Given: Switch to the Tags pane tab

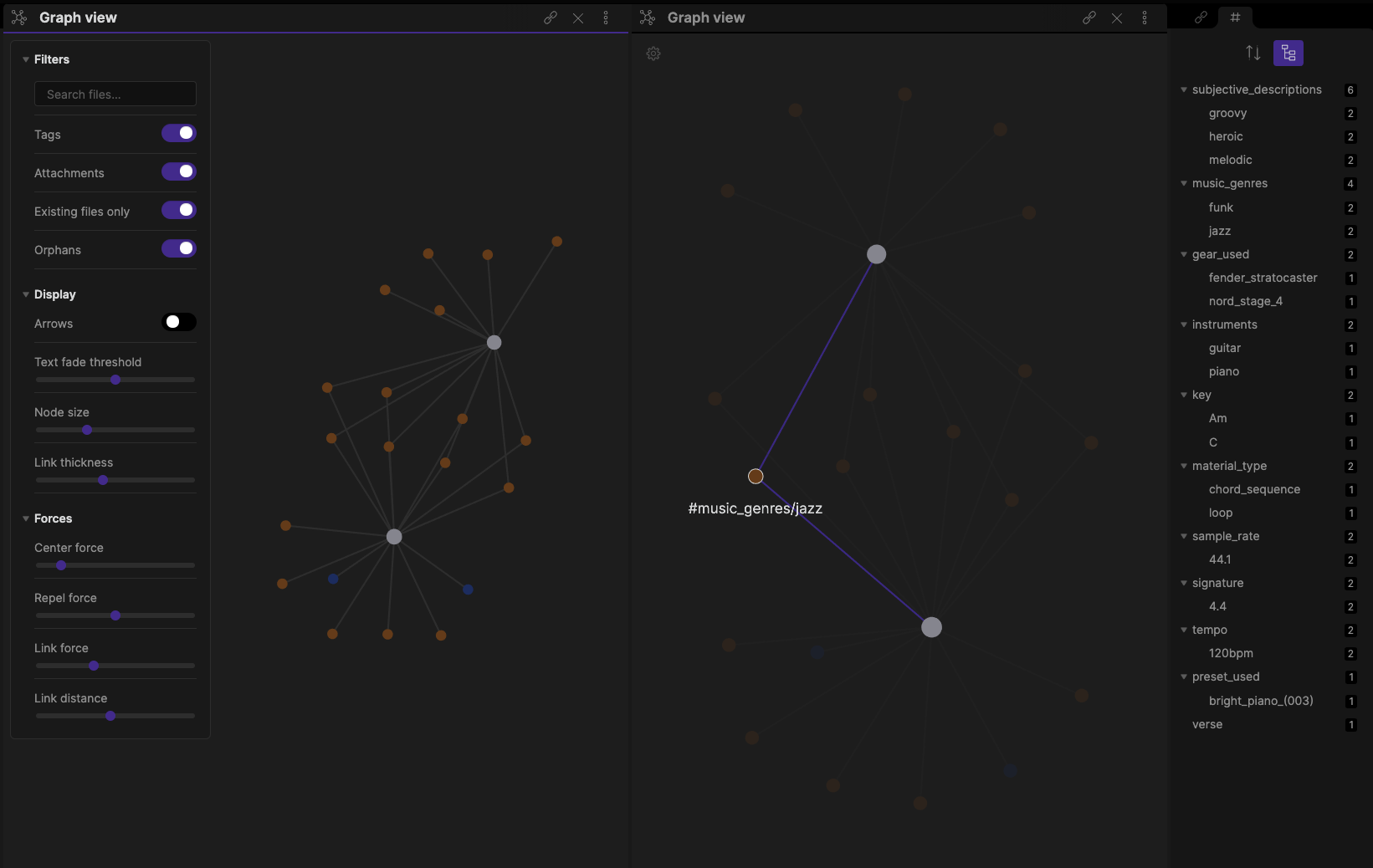Looking at the screenshot, I should [1235, 17].
